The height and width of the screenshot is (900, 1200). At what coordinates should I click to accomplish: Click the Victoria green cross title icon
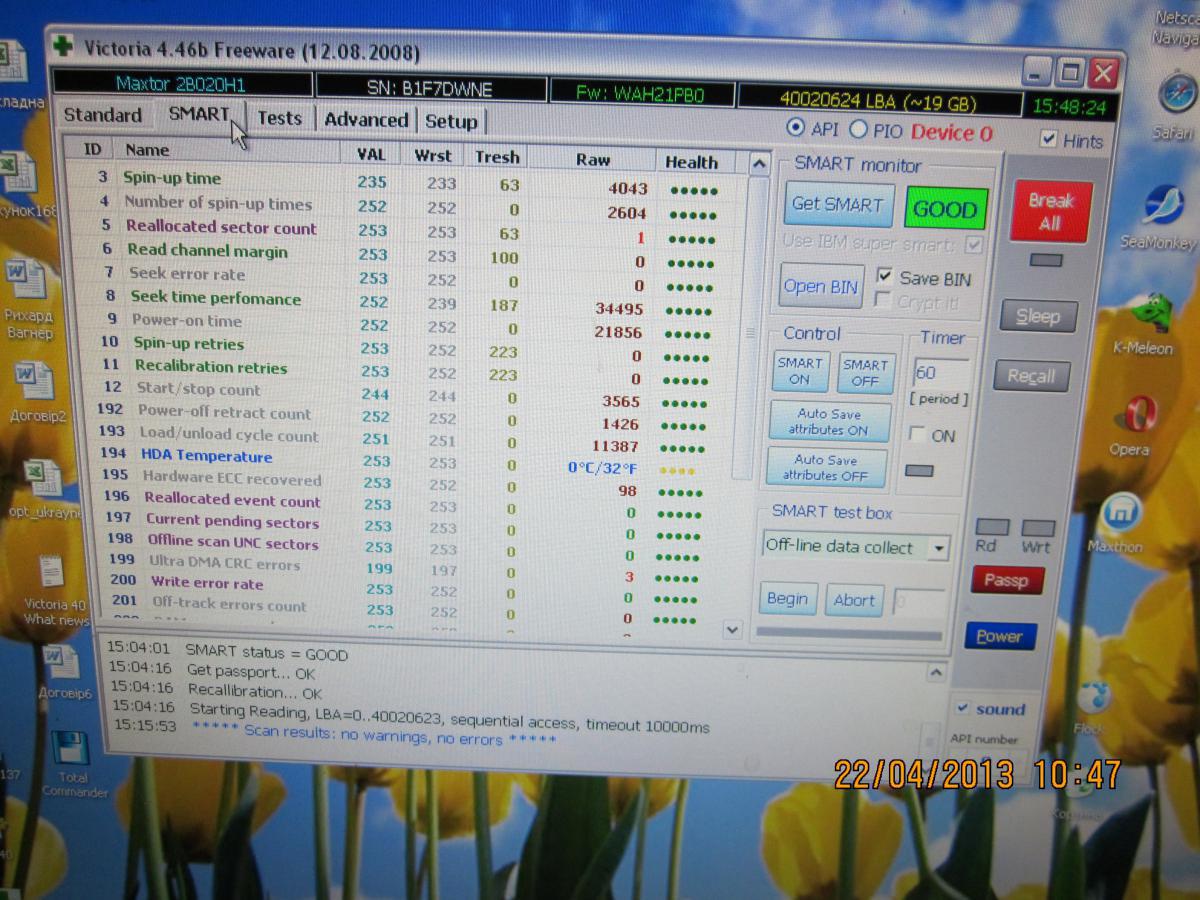click(64, 47)
